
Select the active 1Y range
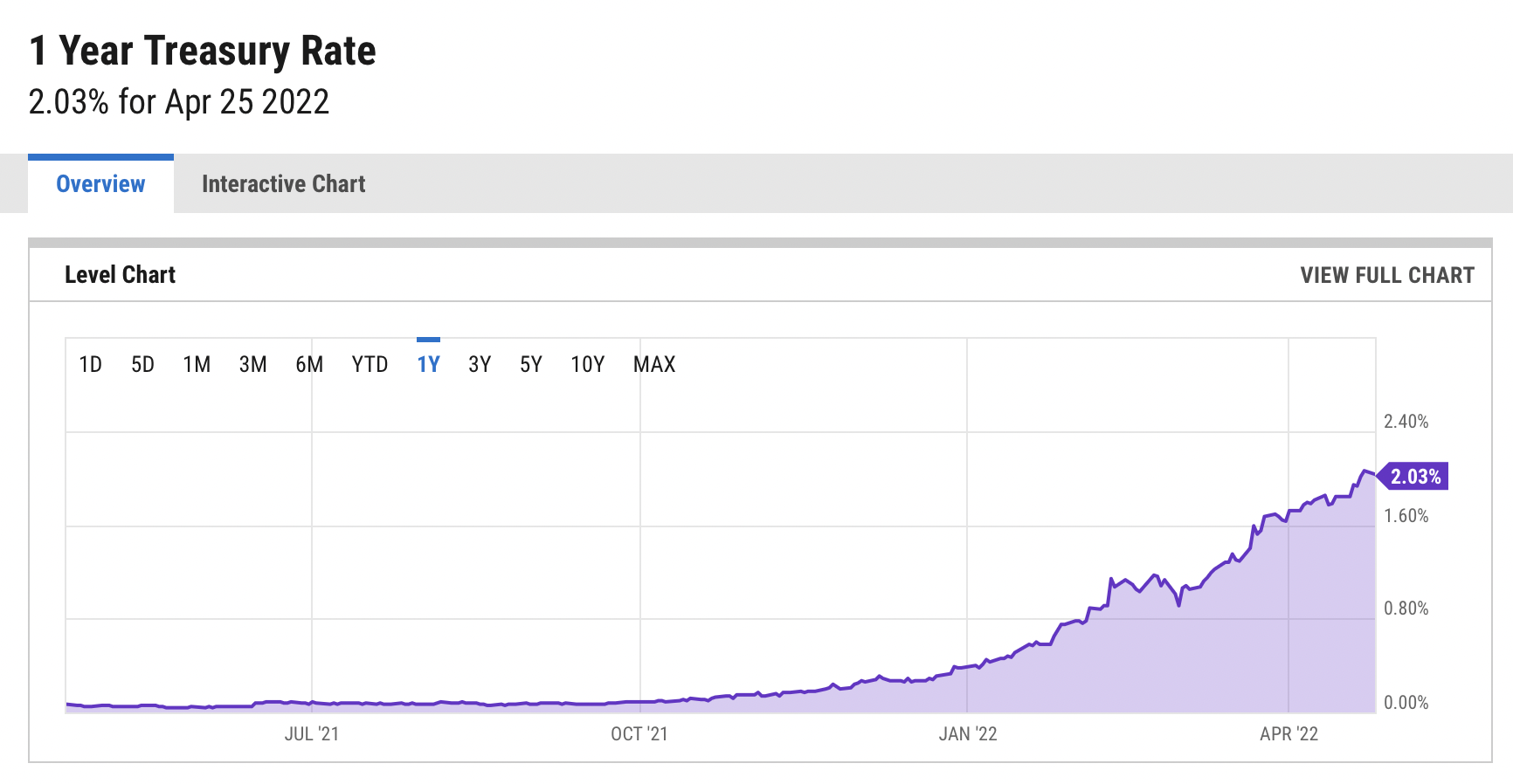coord(428,364)
